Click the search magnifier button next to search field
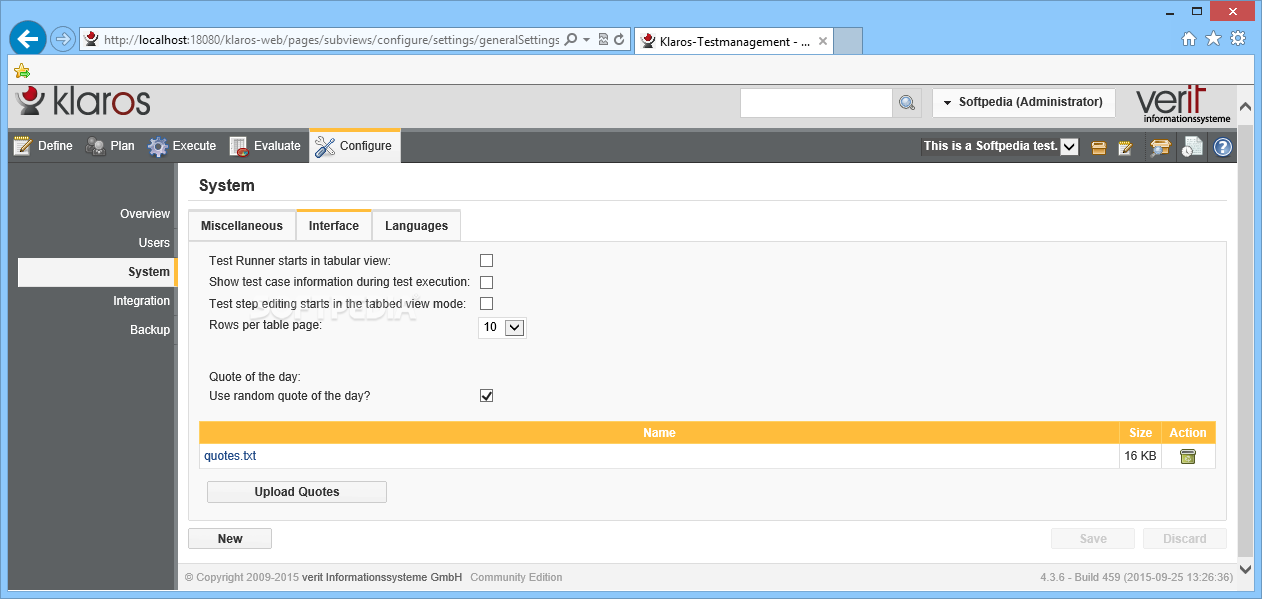This screenshot has height=599, width=1262. (906, 103)
